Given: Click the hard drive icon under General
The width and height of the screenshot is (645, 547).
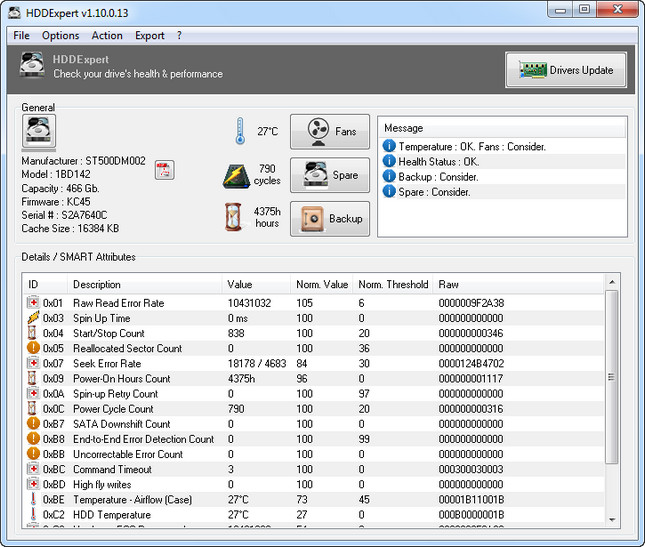Looking at the screenshot, I should (39, 132).
